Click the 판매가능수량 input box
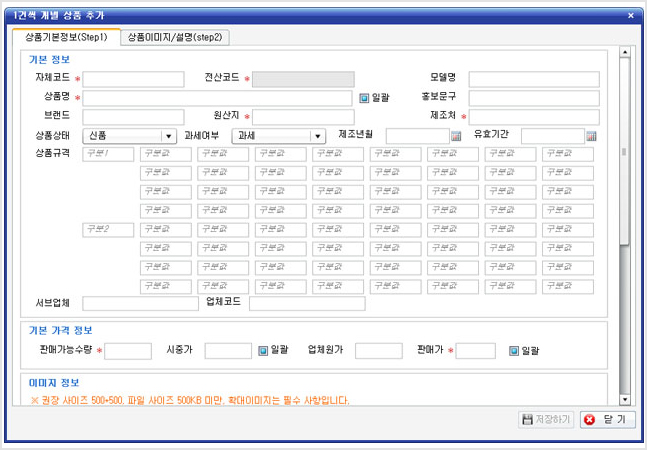The width and height of the screenshot is (647, 450). click(x=129, y=351)
